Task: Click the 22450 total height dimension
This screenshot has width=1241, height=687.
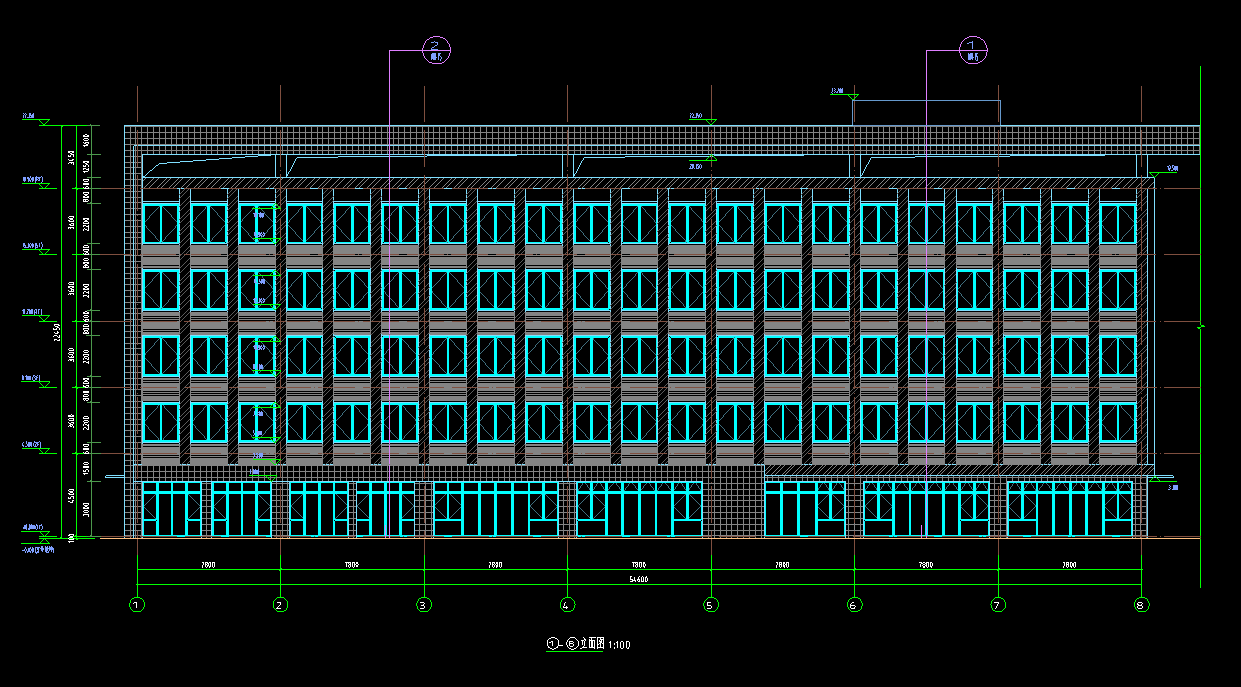Action: point(57,332)
